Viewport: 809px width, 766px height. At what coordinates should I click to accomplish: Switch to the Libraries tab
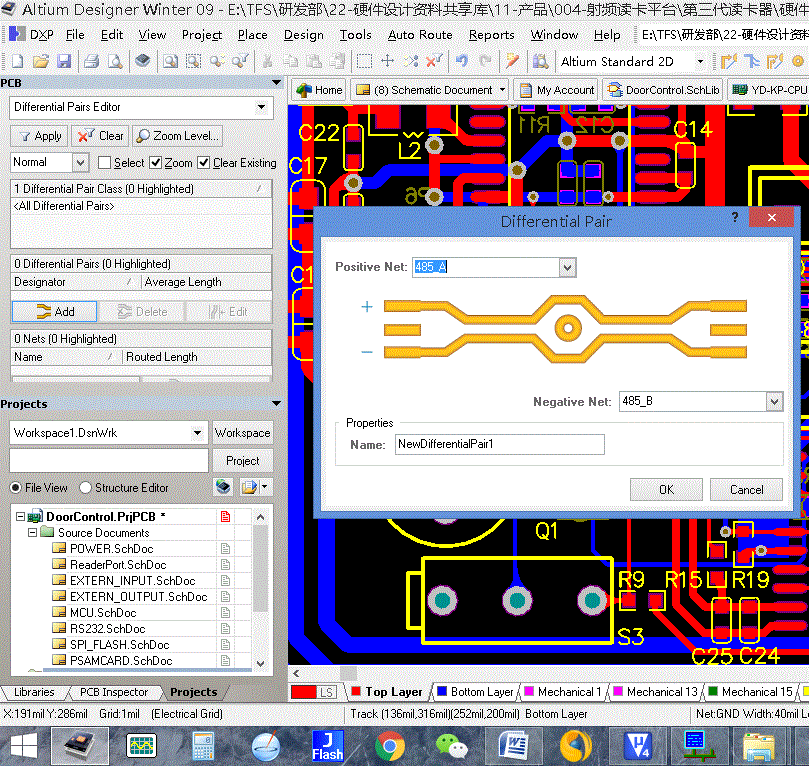pos(34,692)
